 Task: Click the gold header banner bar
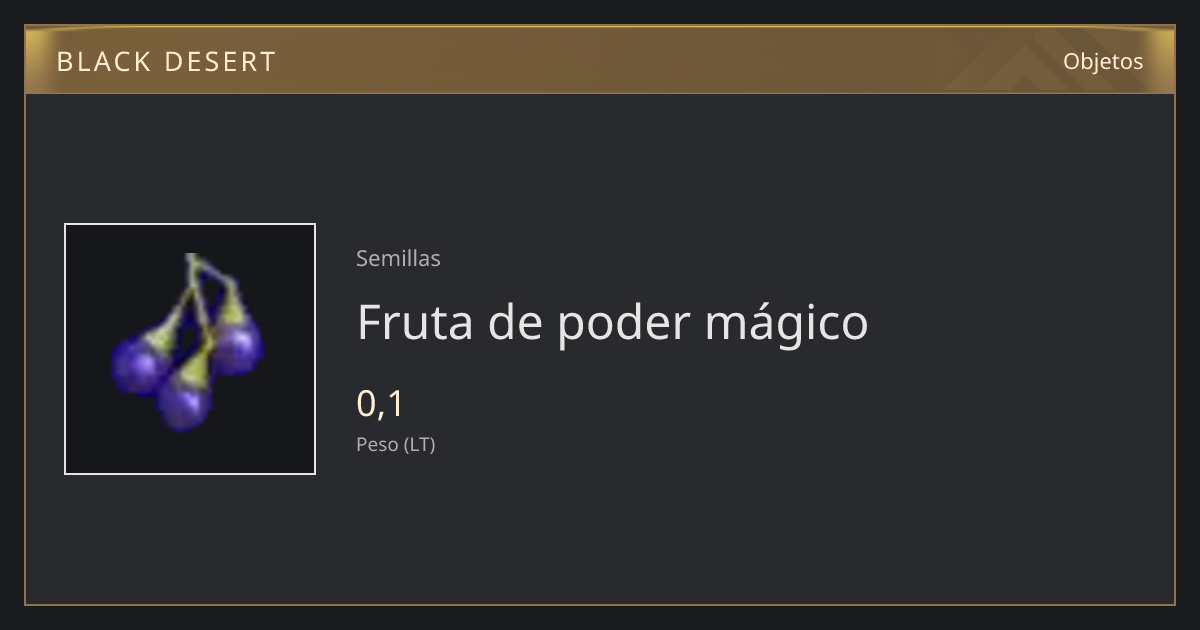click(600, 60)
